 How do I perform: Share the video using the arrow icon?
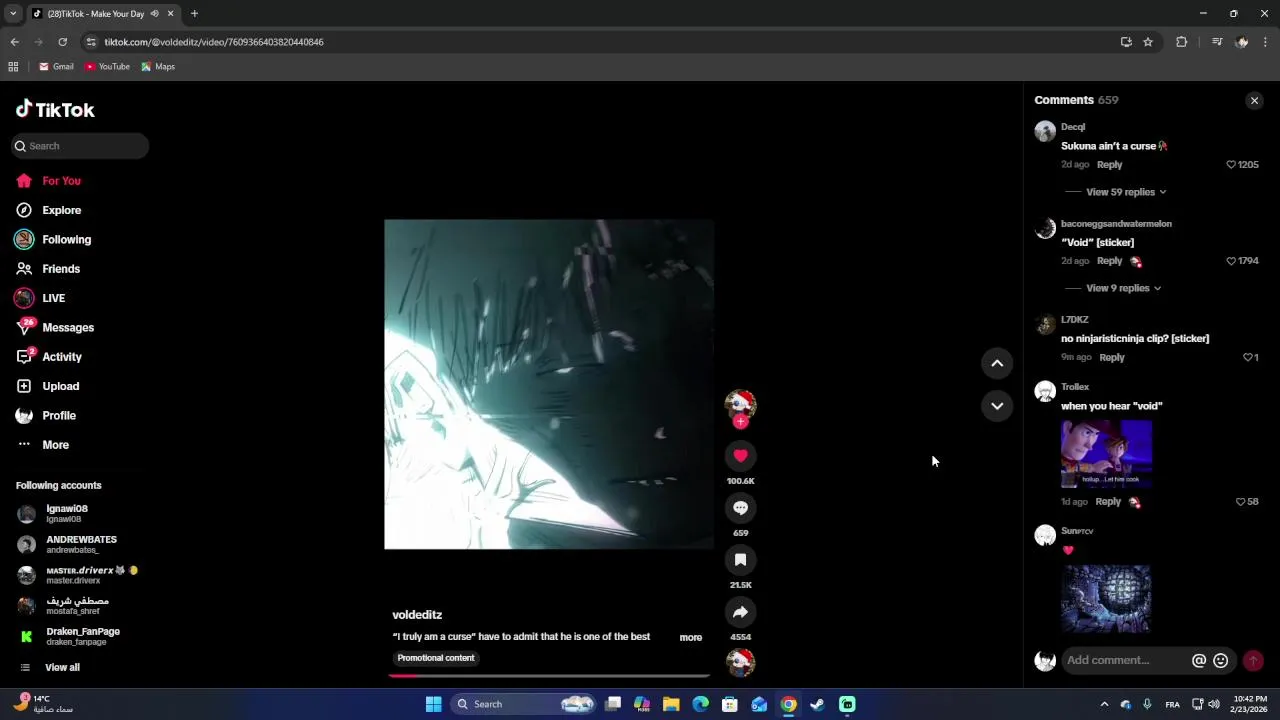pyautogui.click(x=740, y=612)
